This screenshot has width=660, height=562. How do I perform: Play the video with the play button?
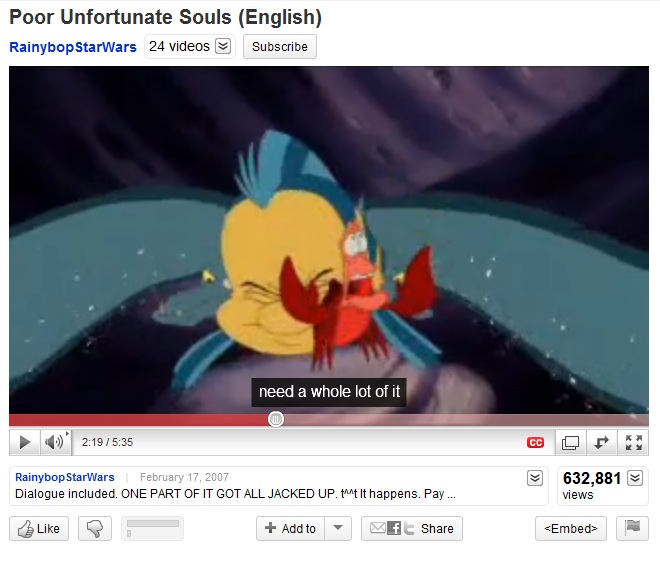pyautogui.click(x=25, y=442)
